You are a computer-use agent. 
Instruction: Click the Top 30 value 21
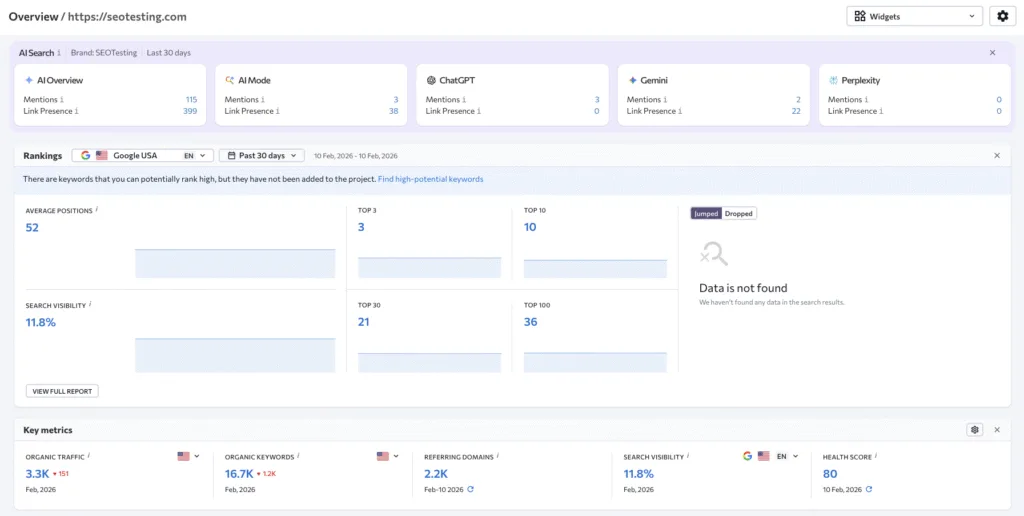pyautogui.click(x=364, y=322)
